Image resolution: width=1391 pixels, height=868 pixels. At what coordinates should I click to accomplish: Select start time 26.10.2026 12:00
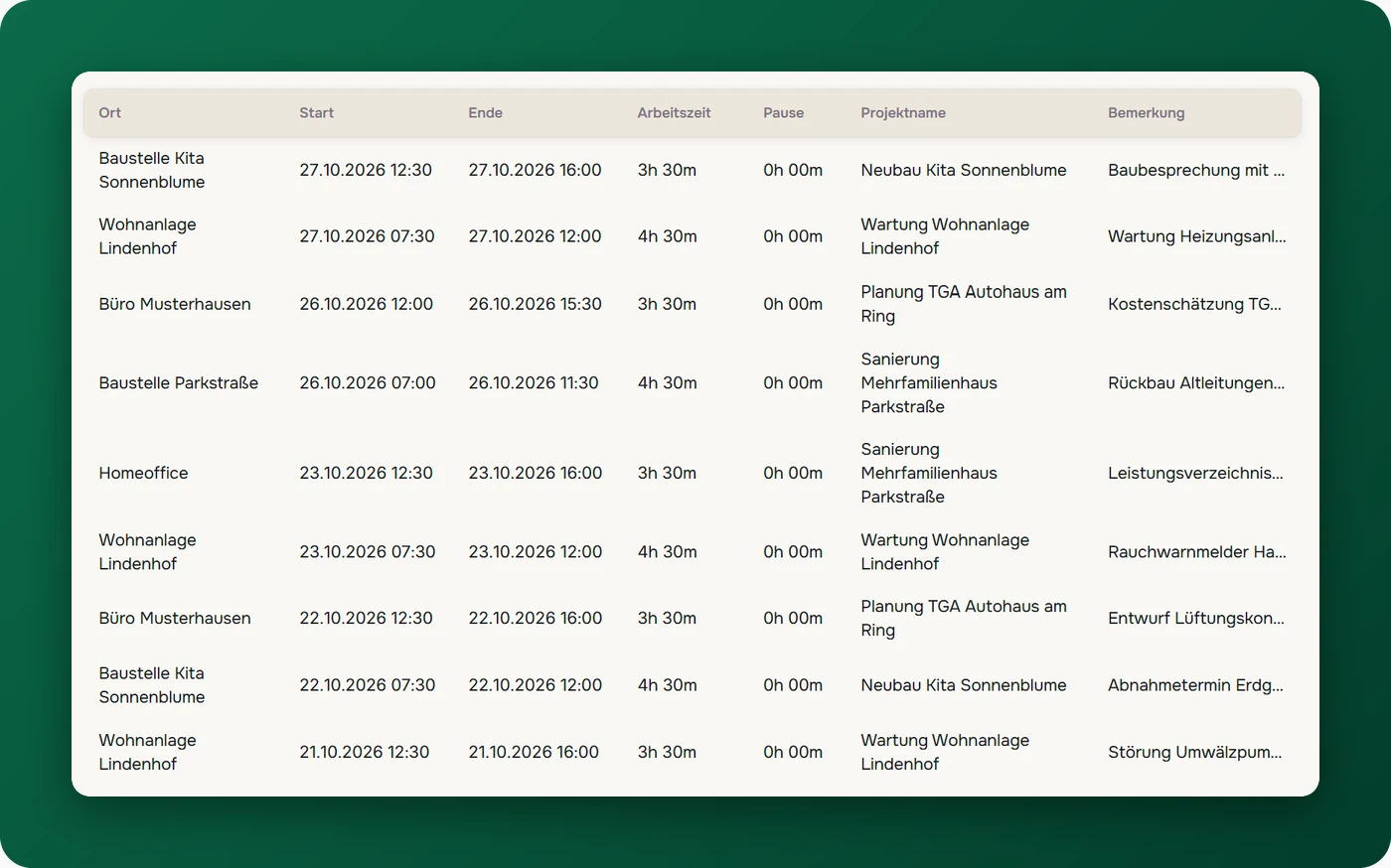[x=366, y=304]
